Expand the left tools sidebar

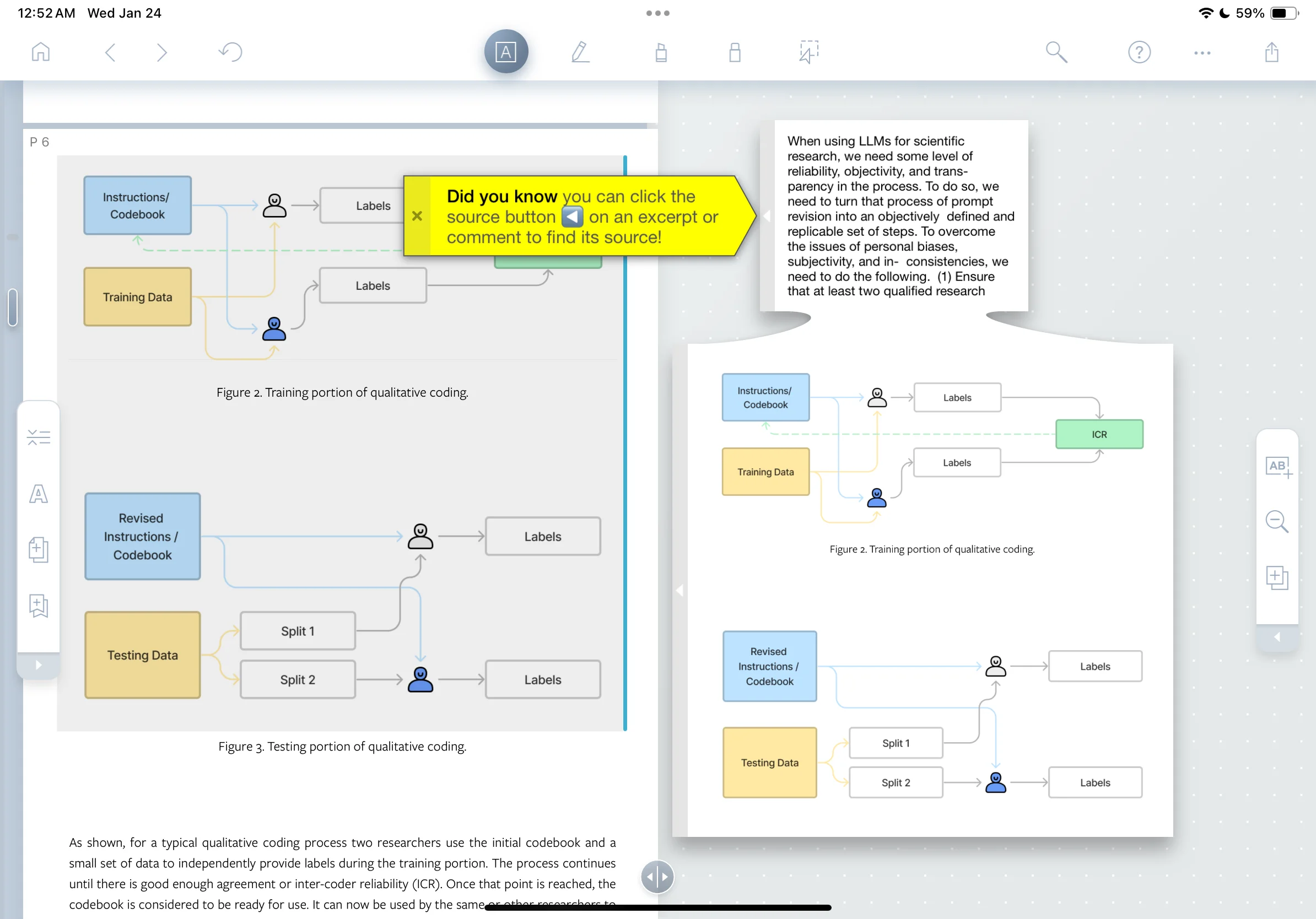pos(39,664)
